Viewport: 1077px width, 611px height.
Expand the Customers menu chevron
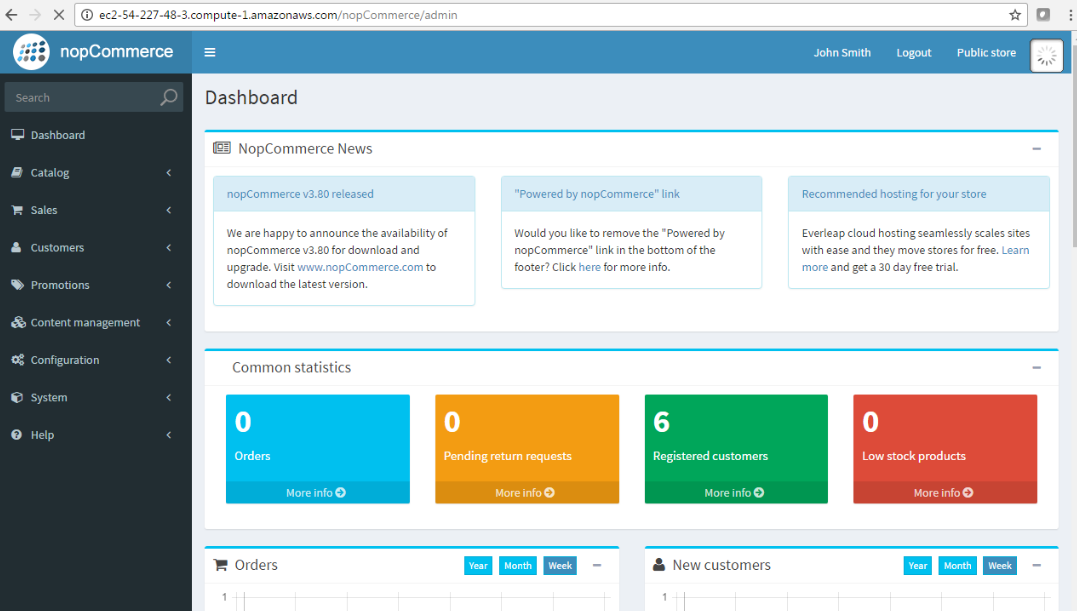point(169,247)
